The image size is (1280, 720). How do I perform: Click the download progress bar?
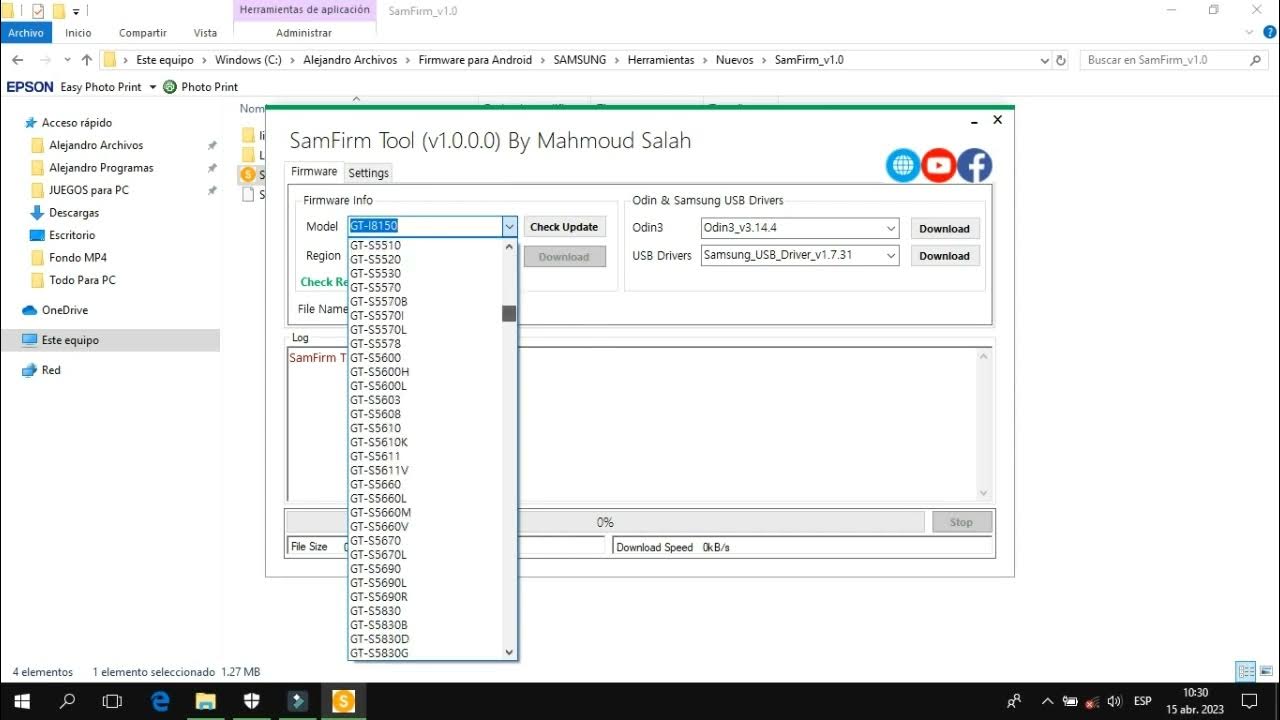pyautogui.click(x=605, y=522)
